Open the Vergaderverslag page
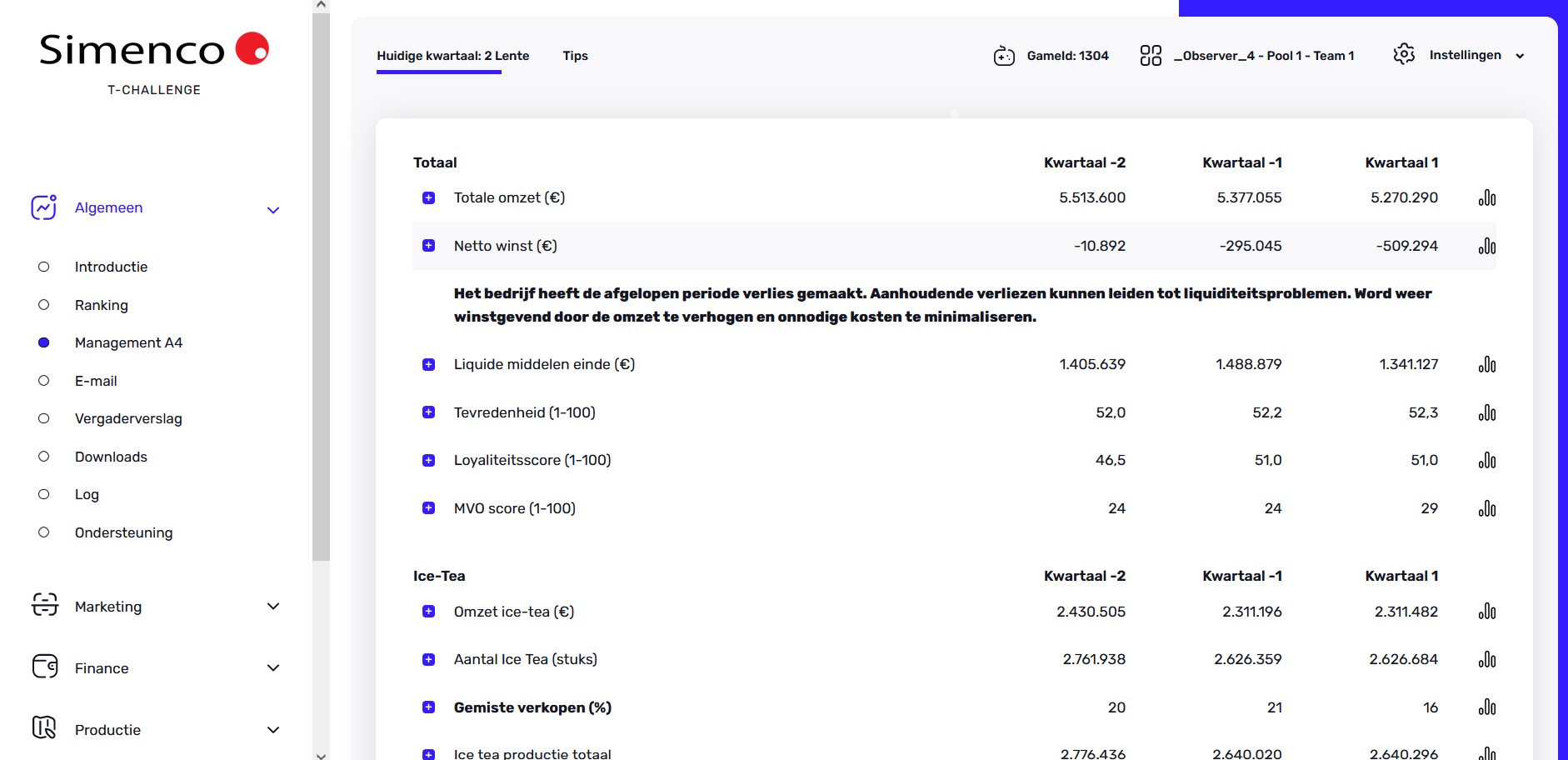The image size is (1568, 760). (x=128, y=418)
